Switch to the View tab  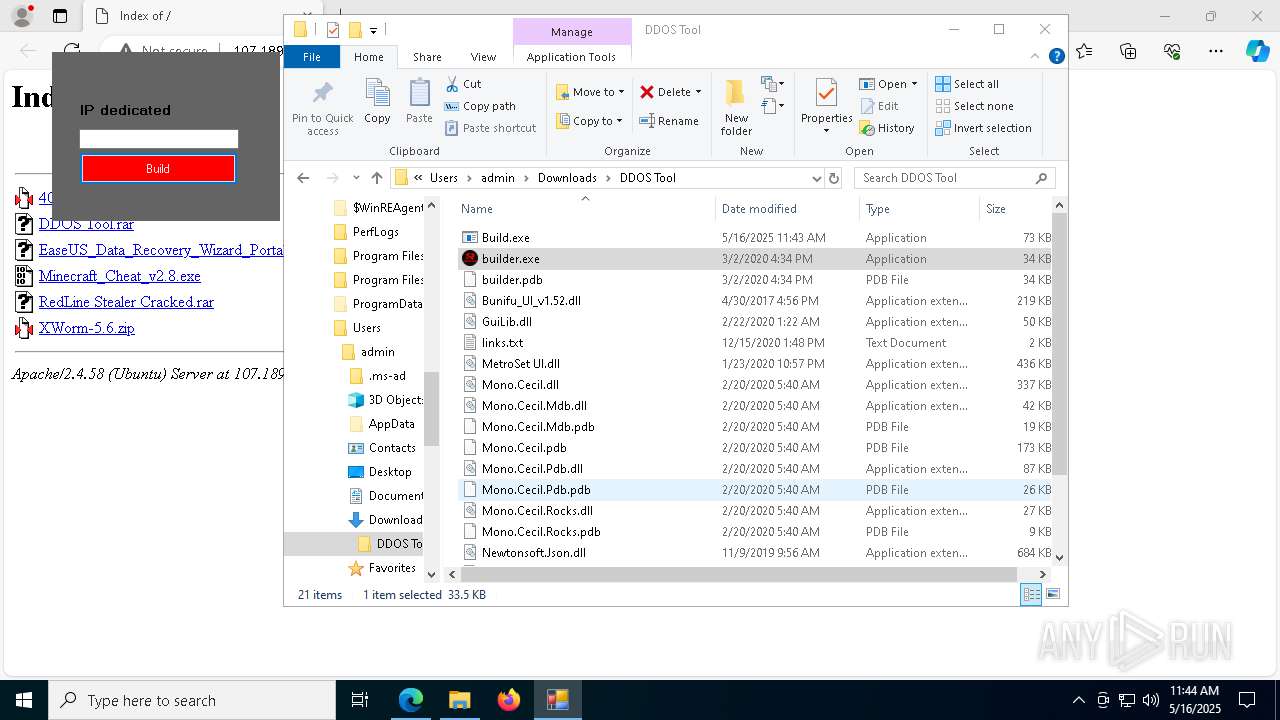(x=483, y=57)
